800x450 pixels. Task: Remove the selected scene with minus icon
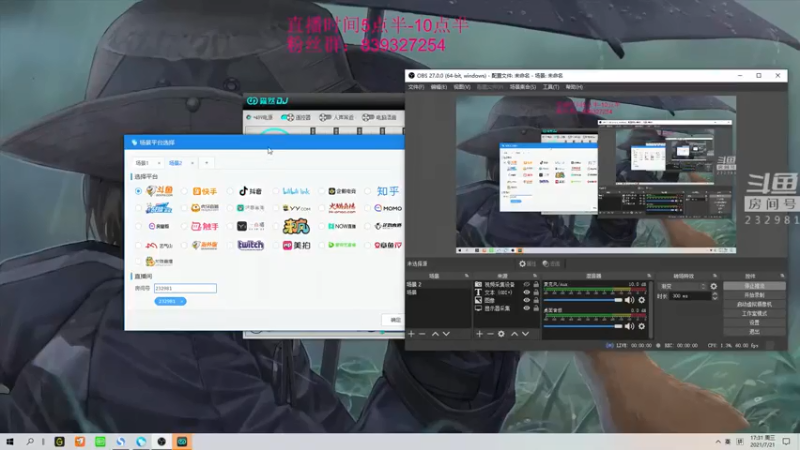[422, 334]
